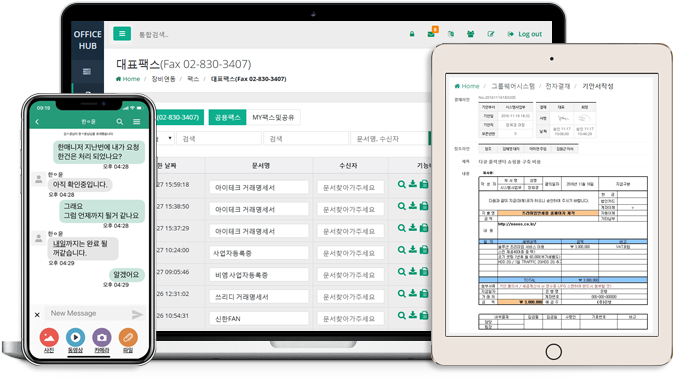Attach a video with the 동영상 icon

coord(75,338)
